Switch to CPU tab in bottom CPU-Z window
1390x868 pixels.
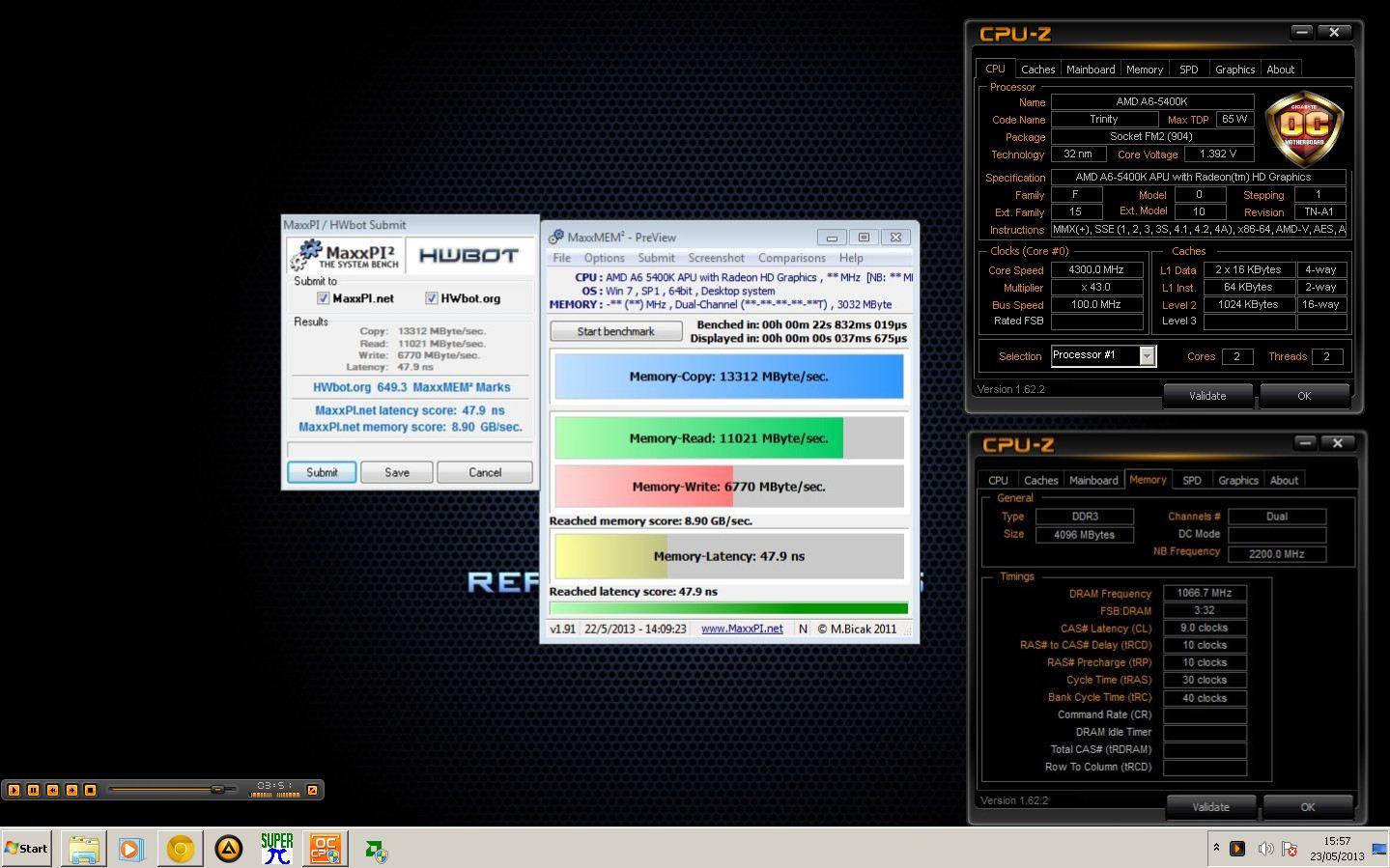998,480
